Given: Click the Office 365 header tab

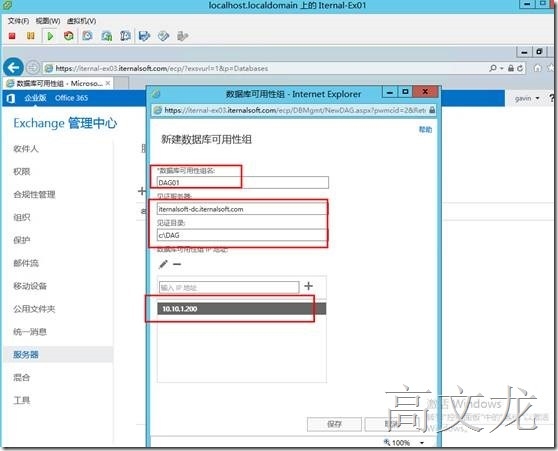Looking at the screenshot, I should [x=71, y=98].
